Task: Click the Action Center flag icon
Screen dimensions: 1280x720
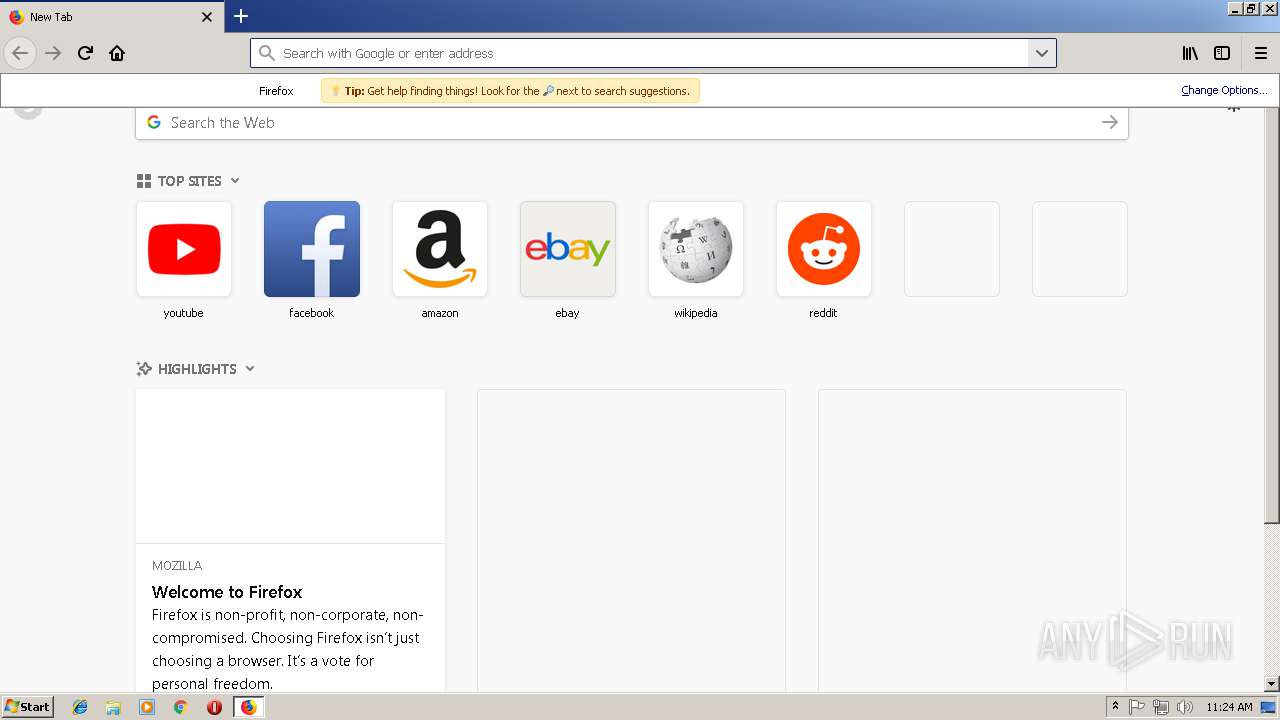Action: tap(1137, 707)
